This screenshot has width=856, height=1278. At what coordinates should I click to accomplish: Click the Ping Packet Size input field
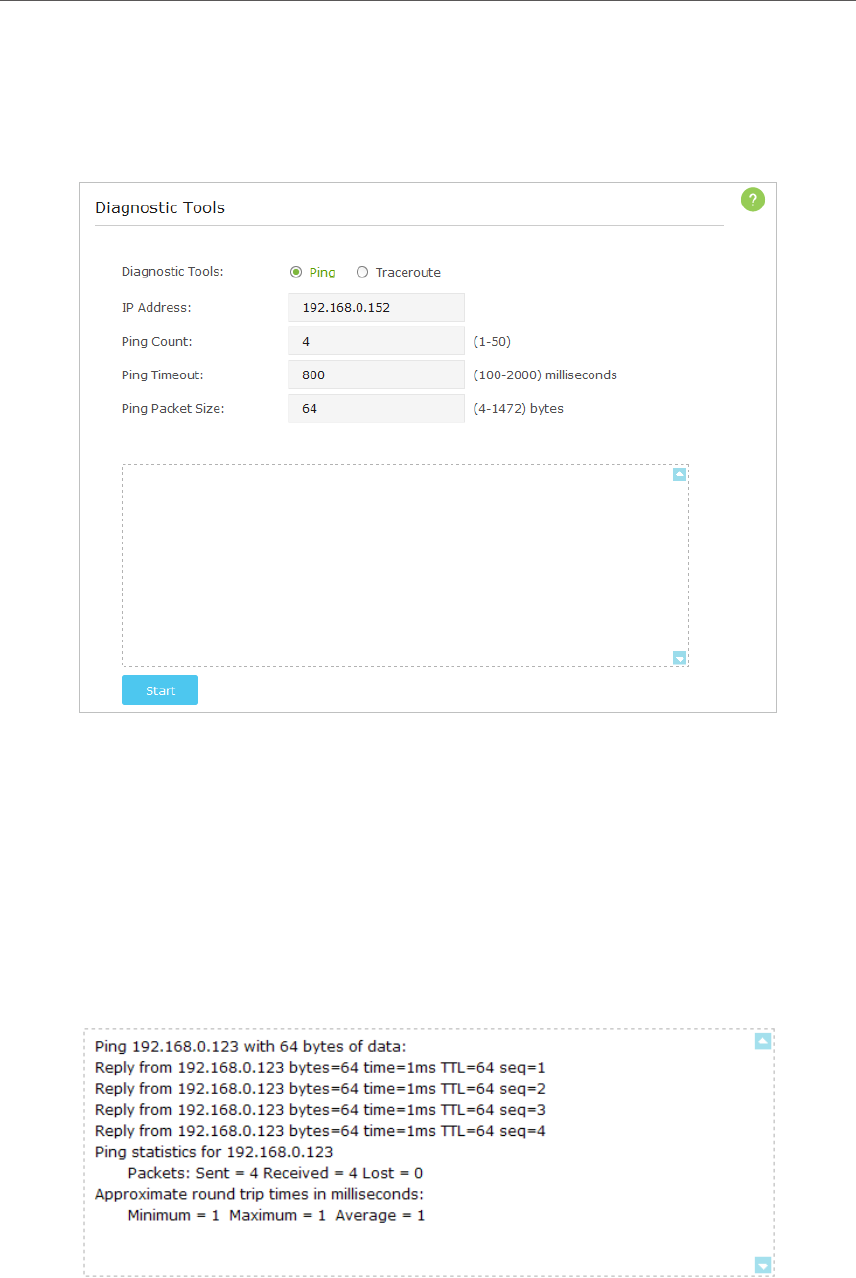376,408
